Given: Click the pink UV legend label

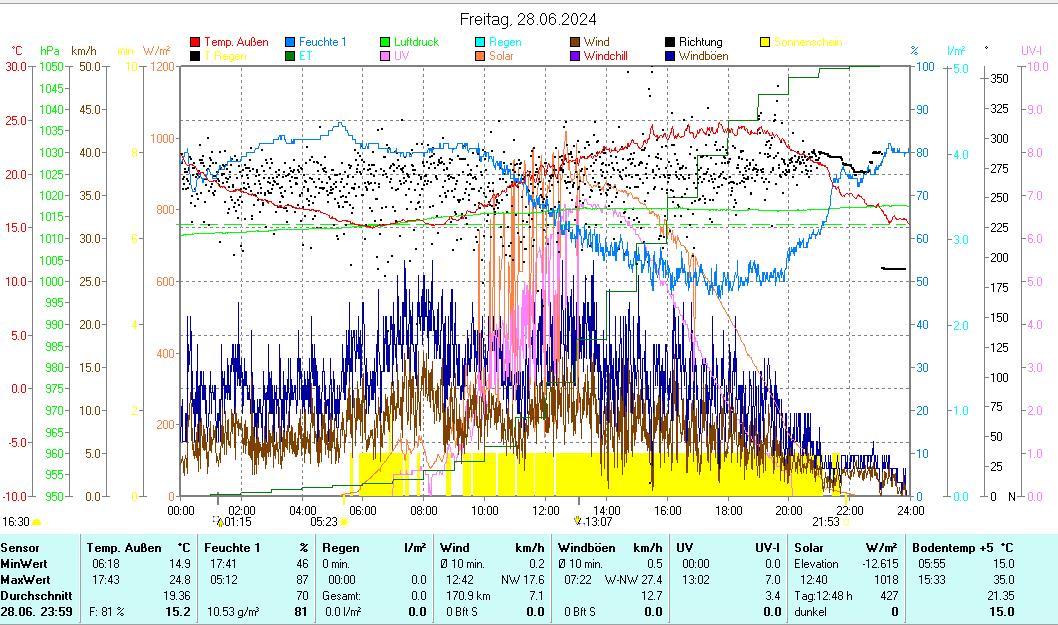Looking at the screenshot, I should 402,56.
